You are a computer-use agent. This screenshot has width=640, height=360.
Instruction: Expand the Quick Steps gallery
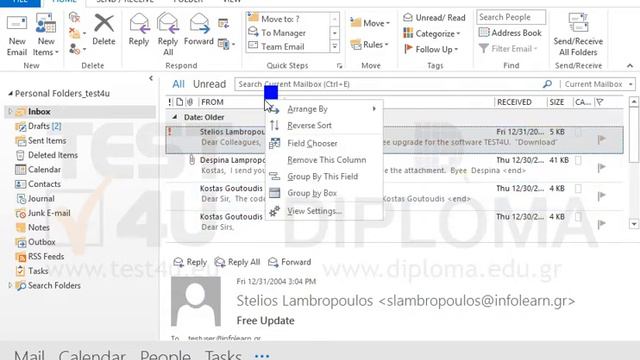[335, 47]
